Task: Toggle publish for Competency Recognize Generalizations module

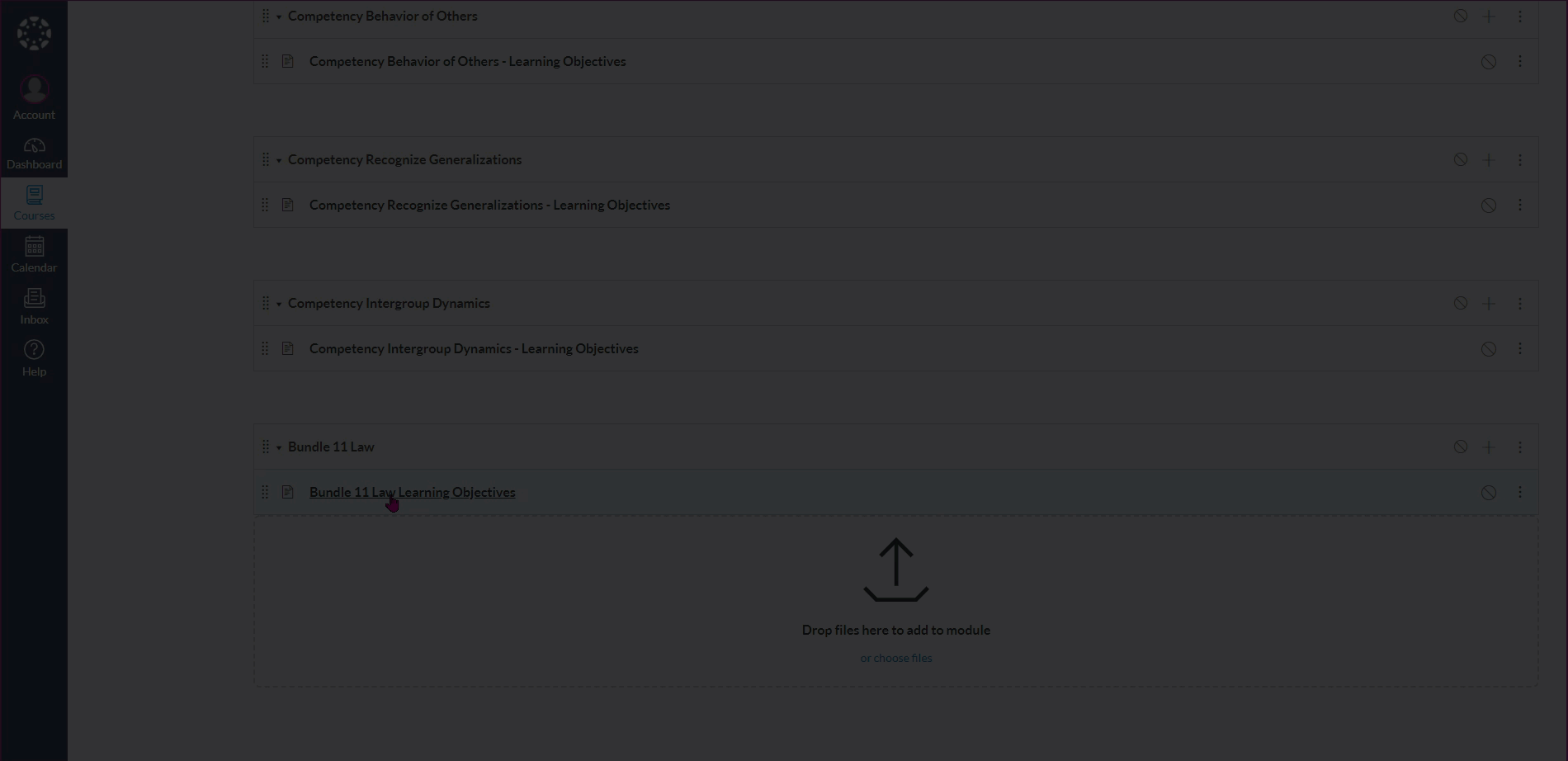Action: point(1461,159)
